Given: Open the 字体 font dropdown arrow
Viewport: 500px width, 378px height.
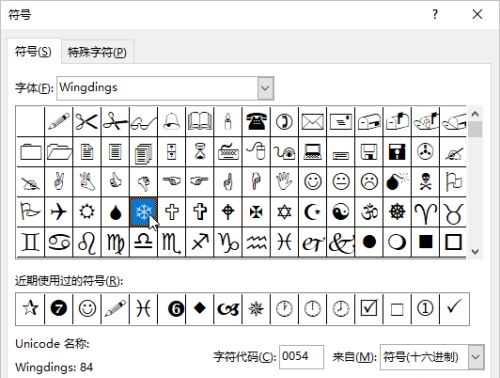Looking at the screenshot, I should pos(265,88).
